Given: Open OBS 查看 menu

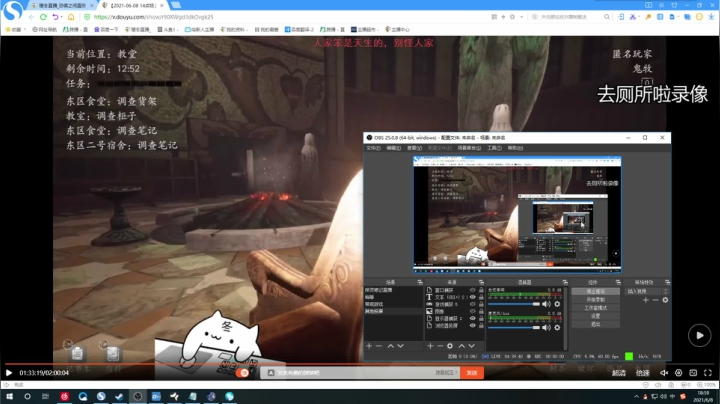Looking at the screenshot, I should 414,148.
